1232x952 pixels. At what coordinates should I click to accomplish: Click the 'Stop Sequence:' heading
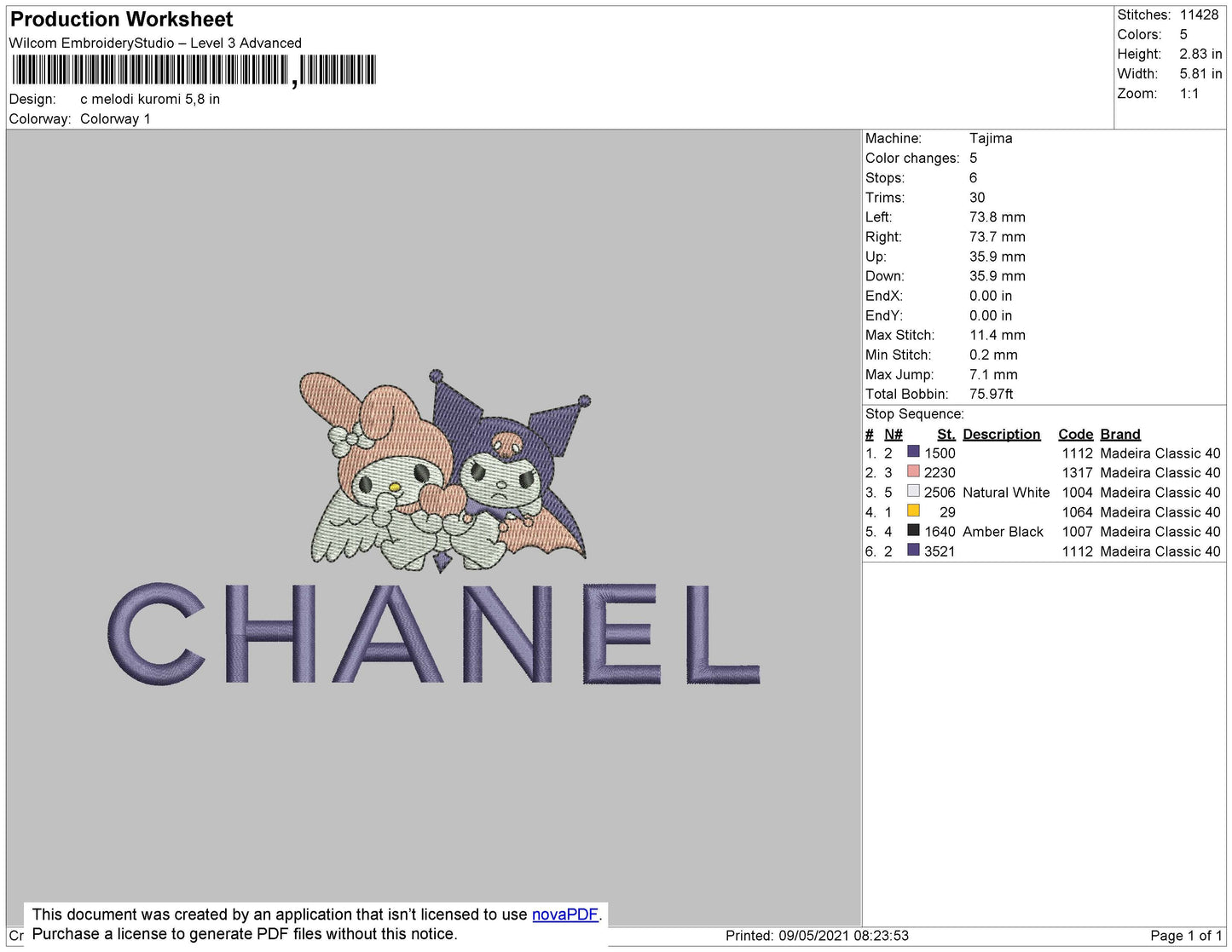pyautogui.click(x=915, y=414)
